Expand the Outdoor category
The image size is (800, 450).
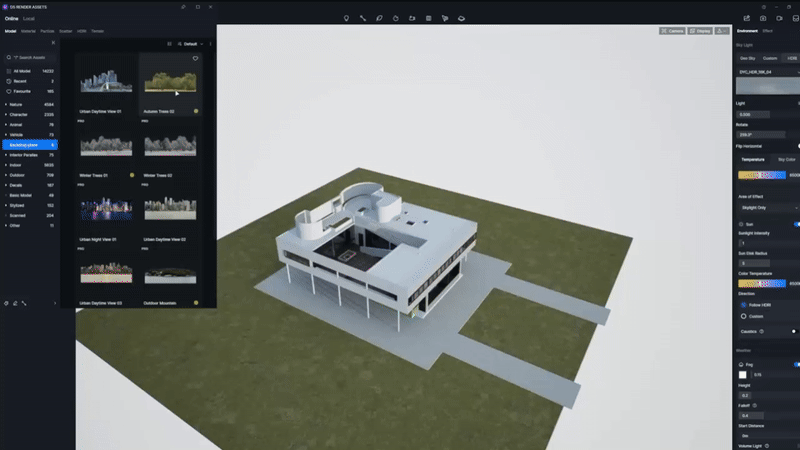(x=6, y=175)
